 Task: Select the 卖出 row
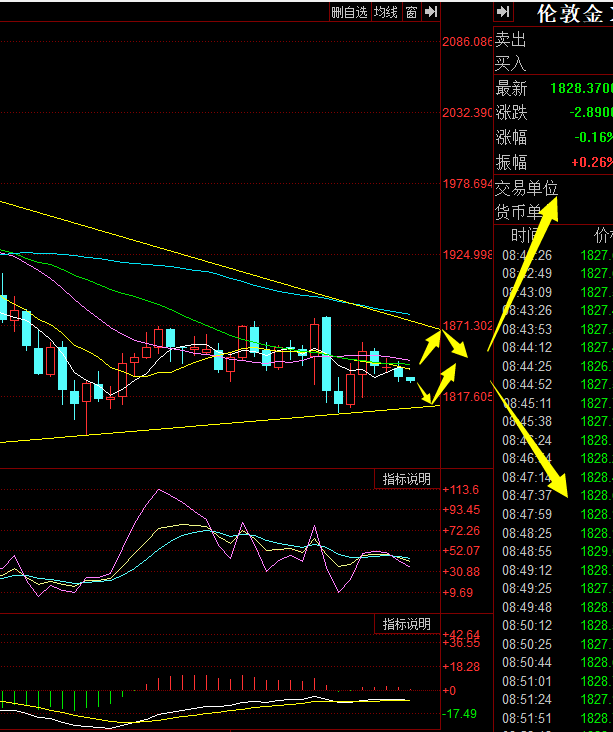tap(553, 39)
